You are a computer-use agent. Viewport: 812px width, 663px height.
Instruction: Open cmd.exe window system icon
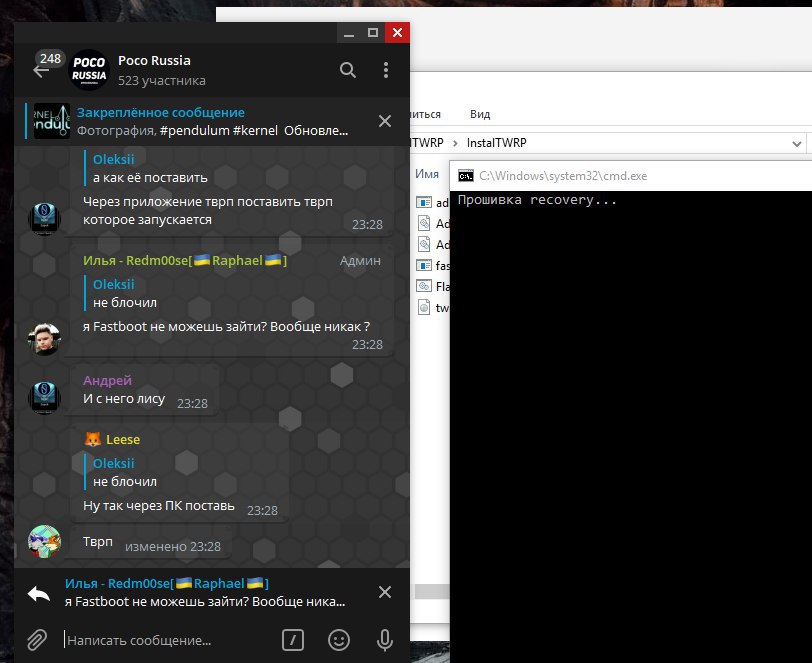(x=466, y=176)
